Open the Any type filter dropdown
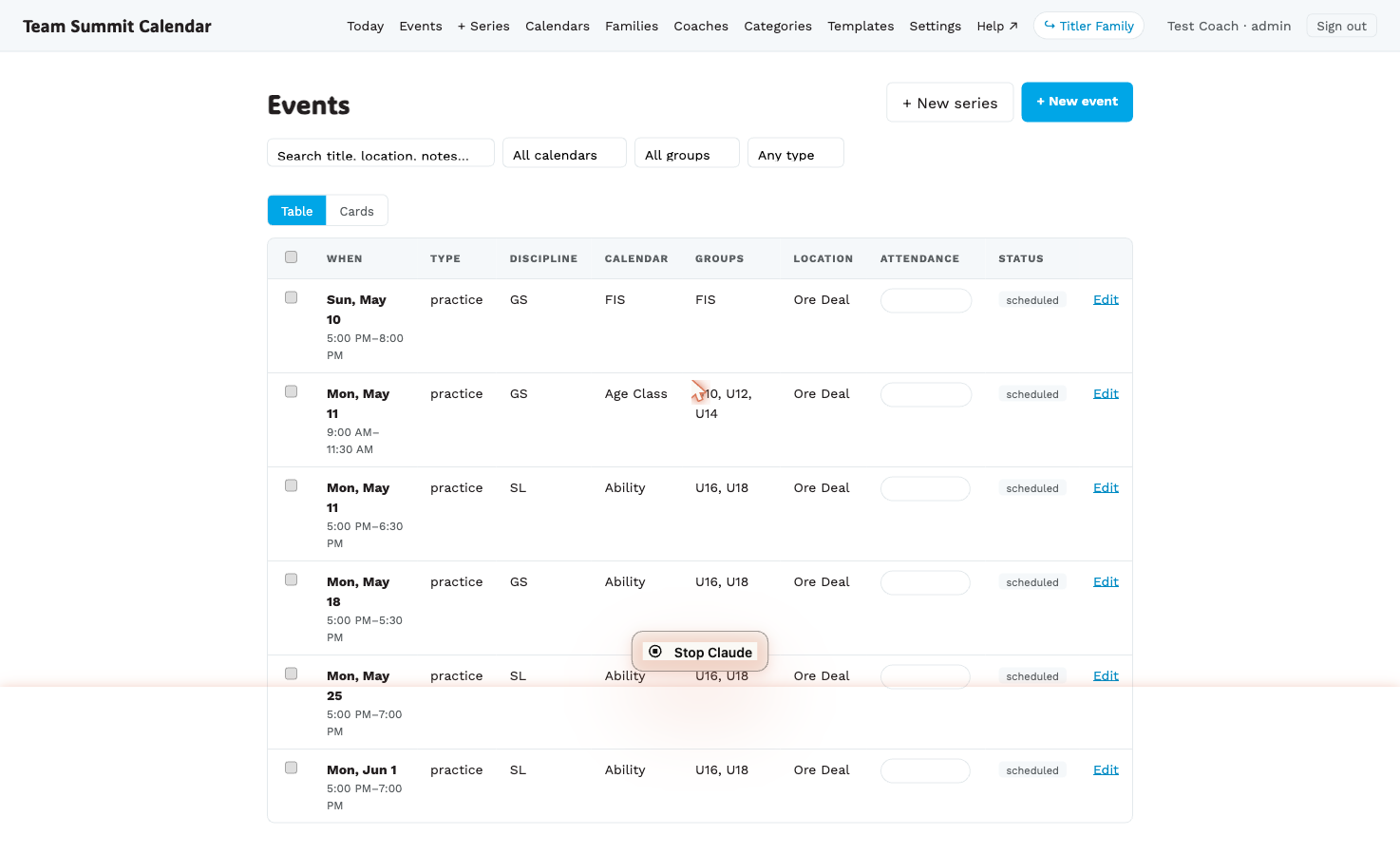Viewport: 1400px width, 854px height. point(796,154)
